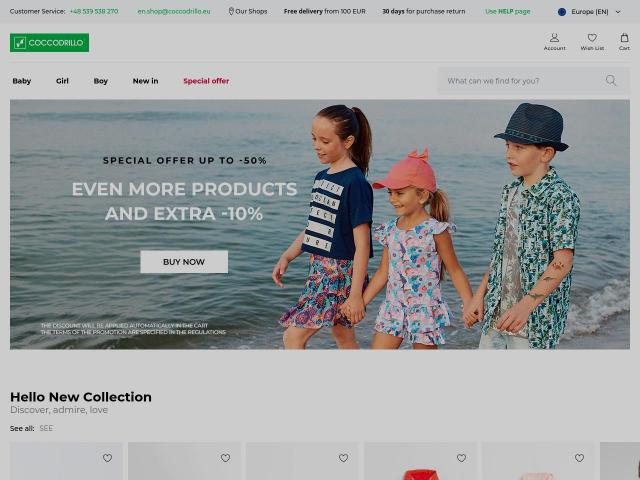Open the Cart bag icon
This screenshot has width=640, height=480.
click(x=624, y=38)
